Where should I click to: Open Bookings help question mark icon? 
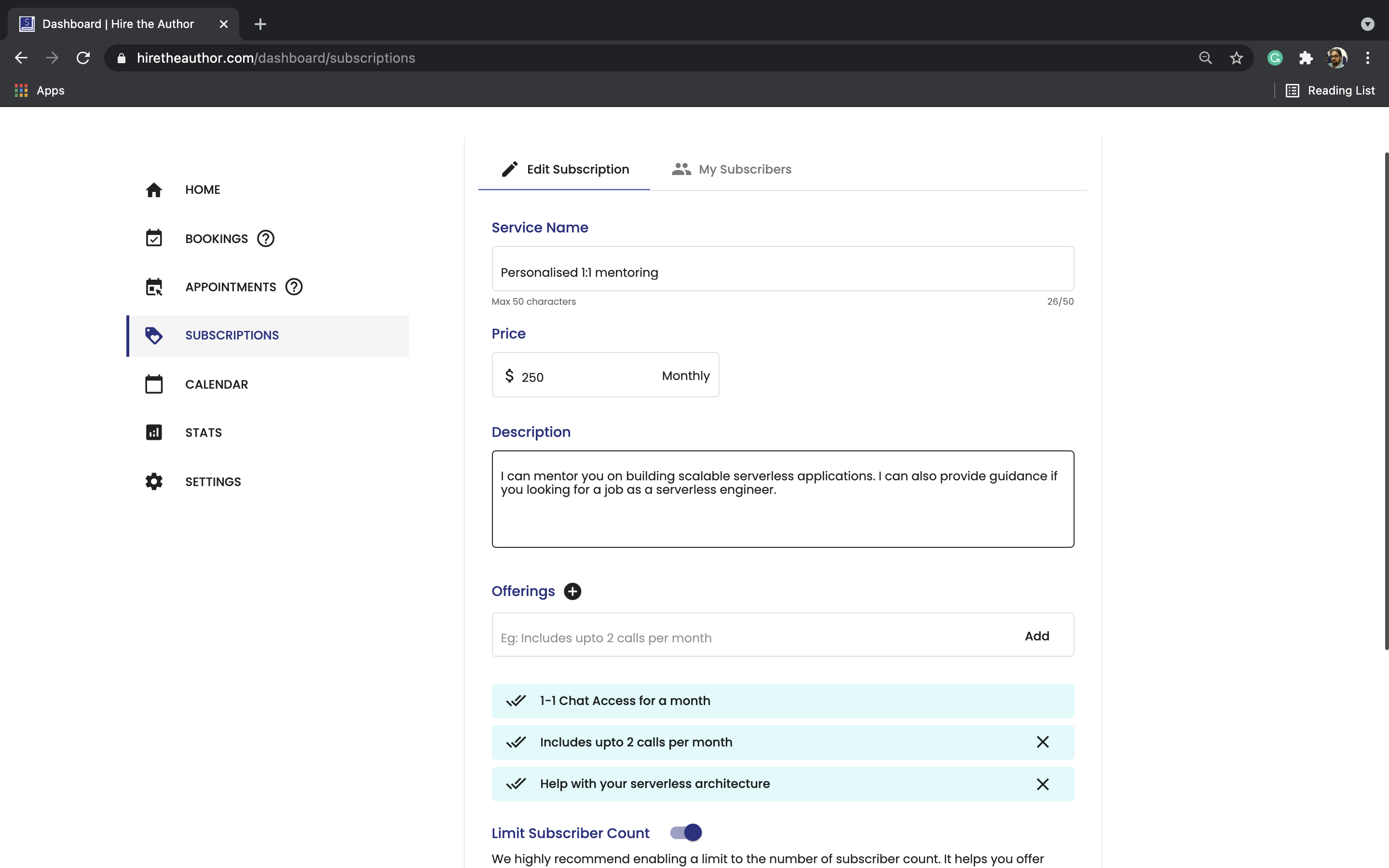click(266, 238)
